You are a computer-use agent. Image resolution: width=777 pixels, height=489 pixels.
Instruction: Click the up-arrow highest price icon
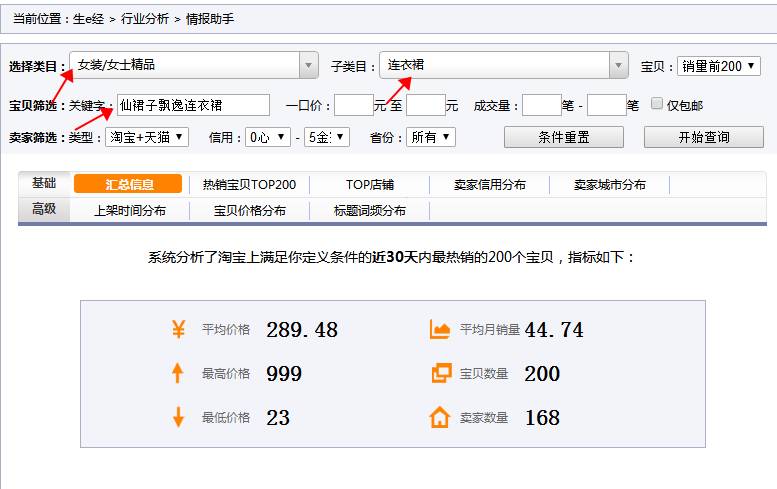pos(178,373)
